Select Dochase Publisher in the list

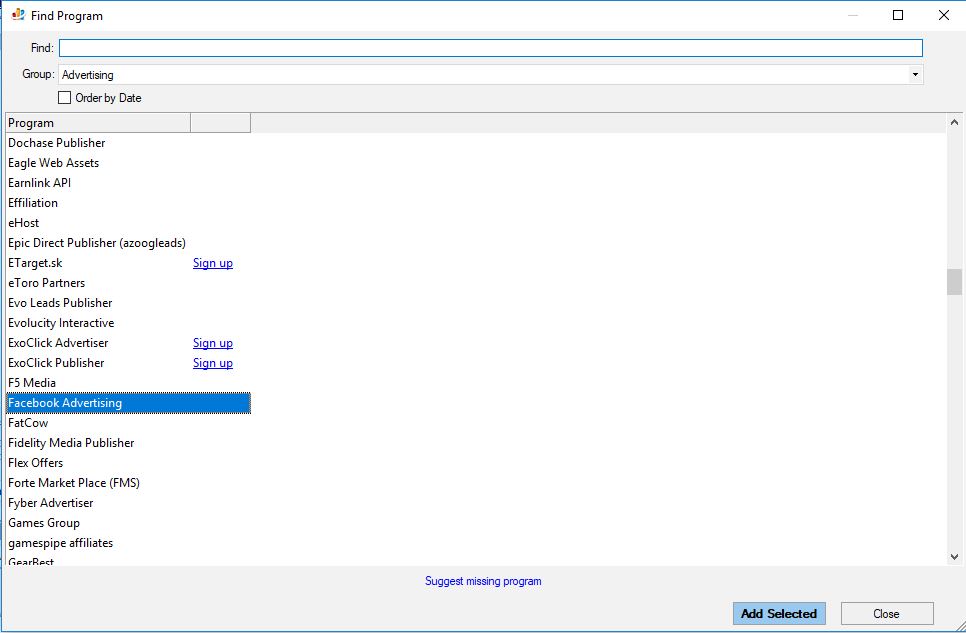(57, 143)
